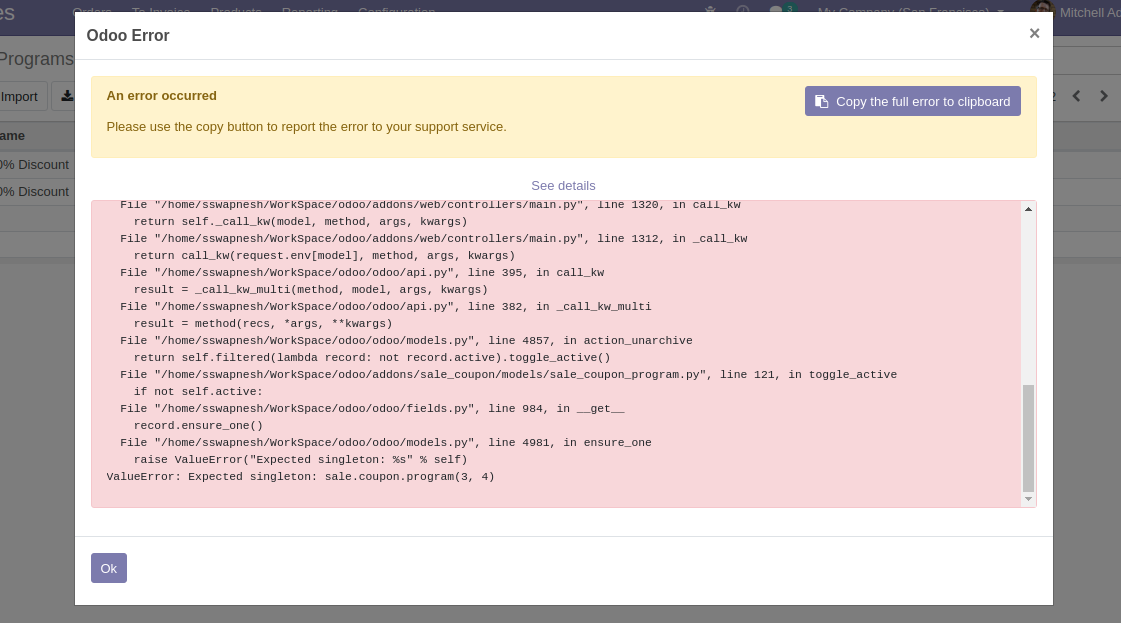Viewport: 1121px width, 623px height.
Task: Click the traceback scrollbar up arrow
Action: coord(1028,209)
